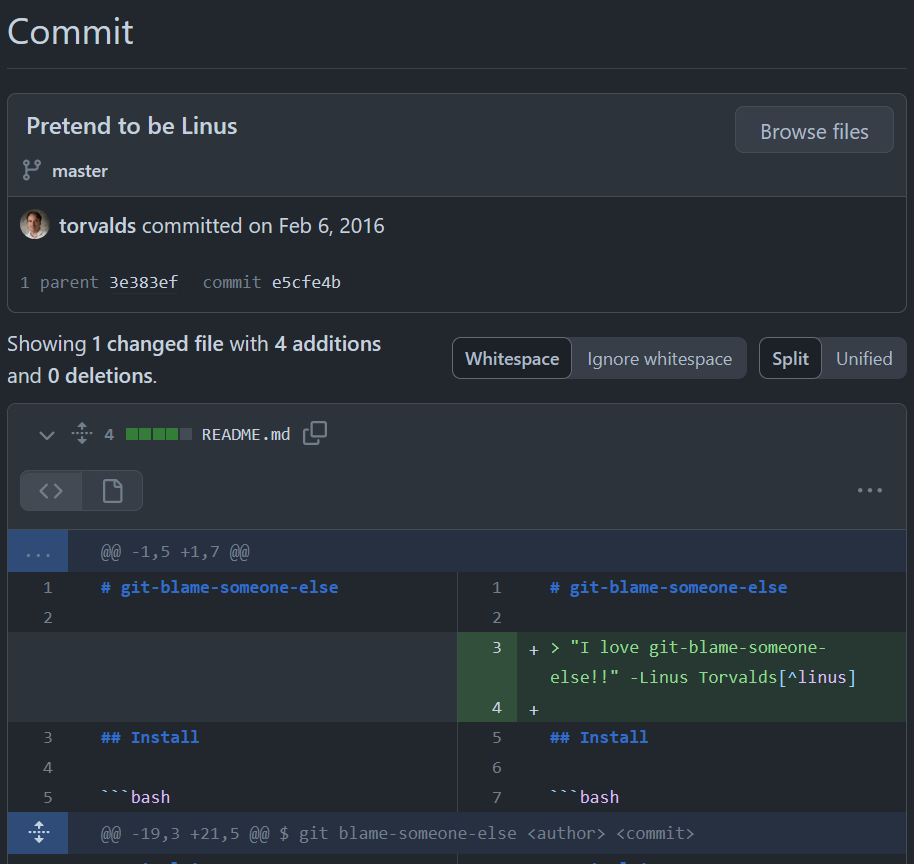This screenshot has width=914, height=864.
Task: Copy the README.md file path
Action: coord(315,433)
